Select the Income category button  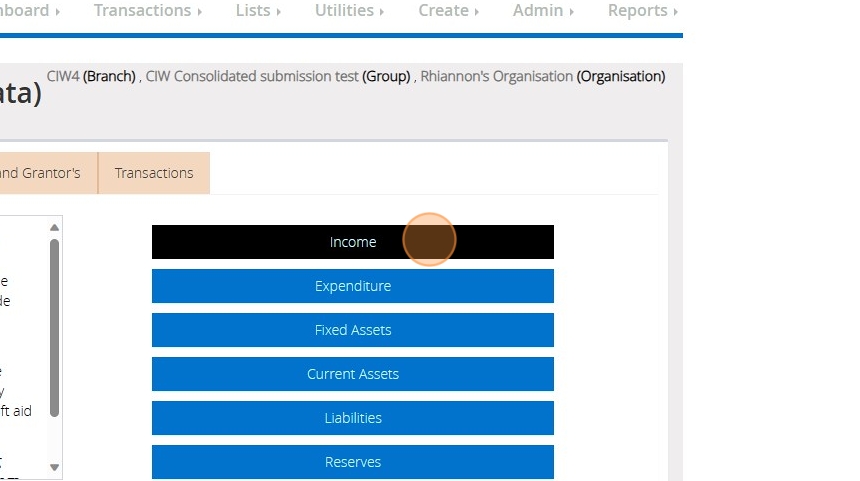(353, 242)
